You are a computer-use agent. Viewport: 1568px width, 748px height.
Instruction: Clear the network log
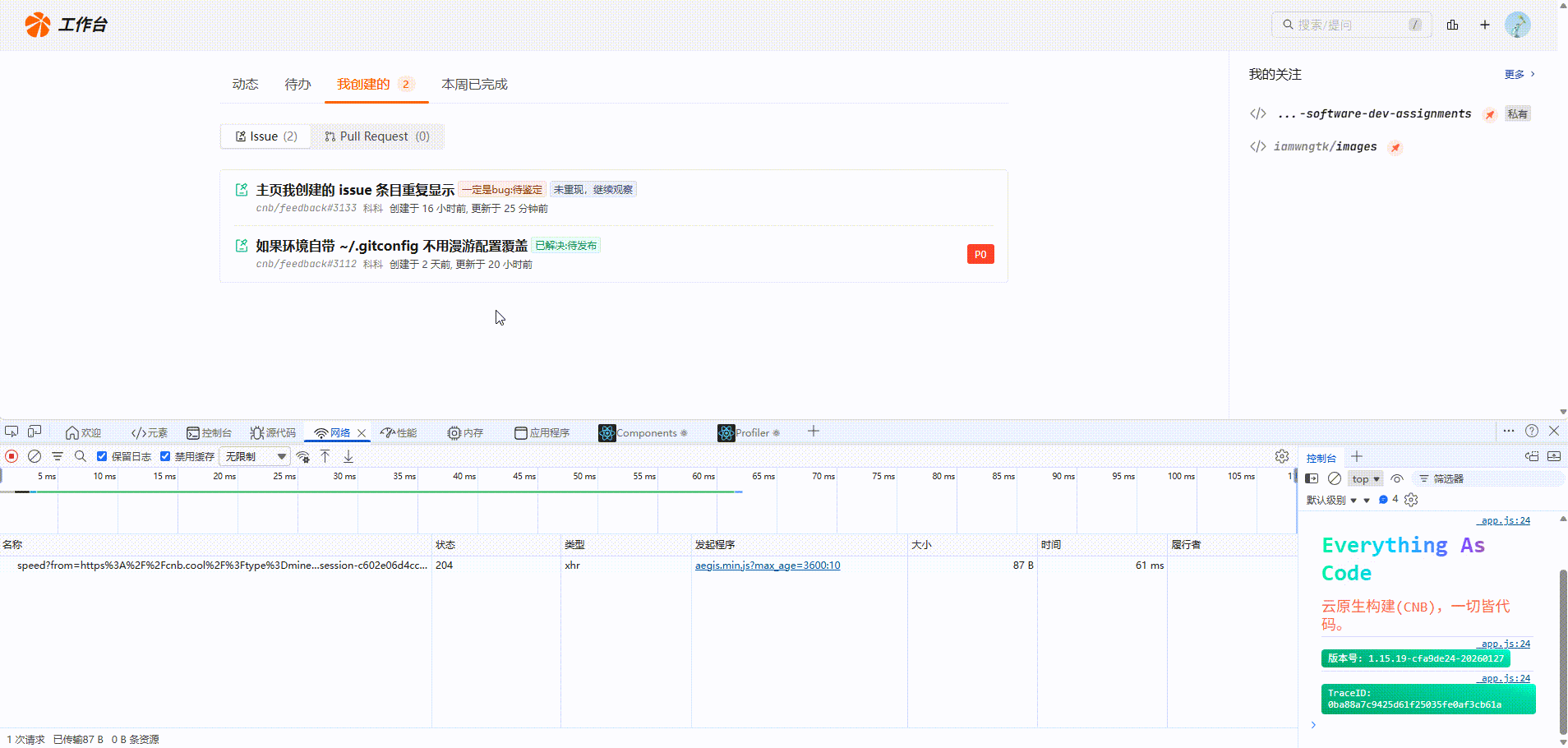pos(34,455)
